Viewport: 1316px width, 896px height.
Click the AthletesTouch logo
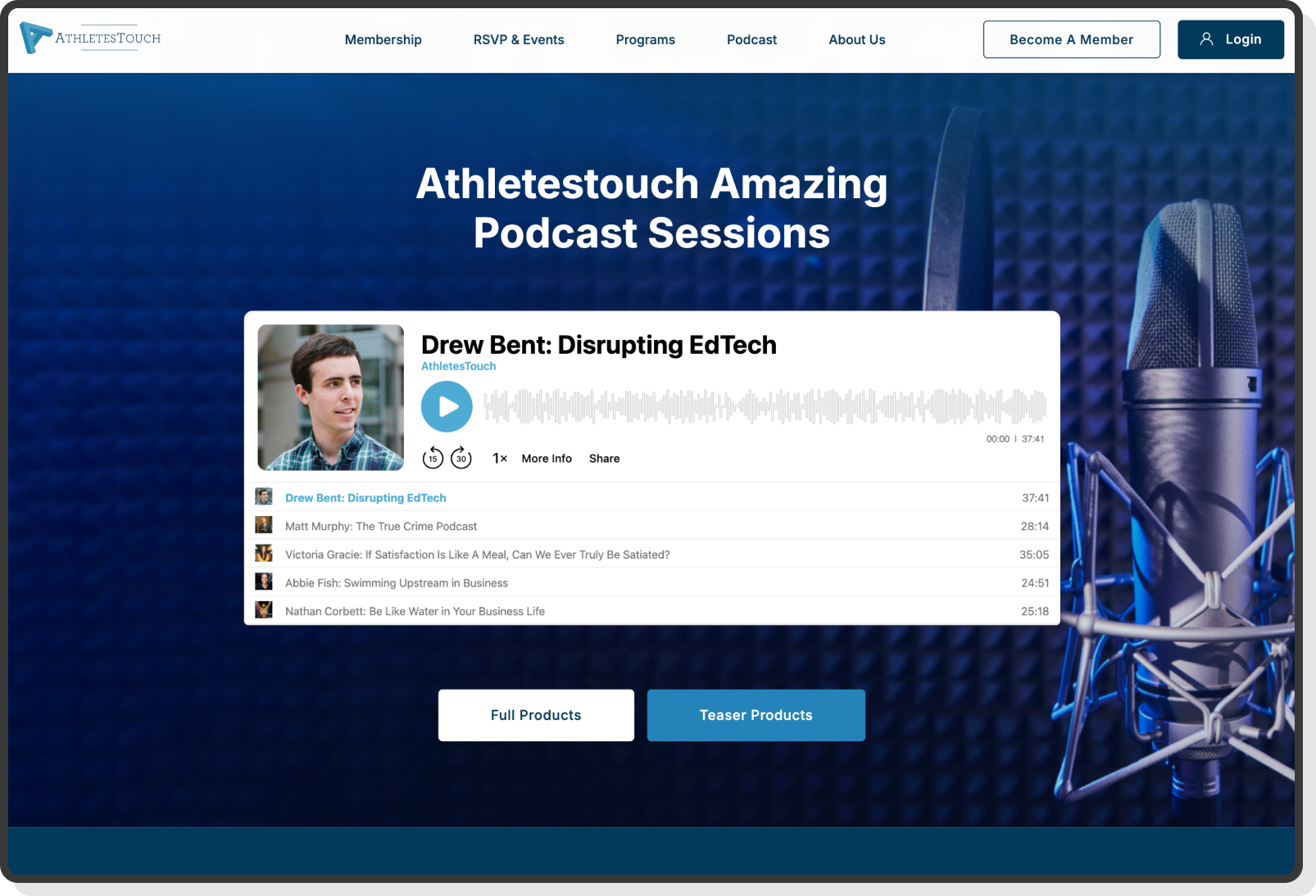90,38
